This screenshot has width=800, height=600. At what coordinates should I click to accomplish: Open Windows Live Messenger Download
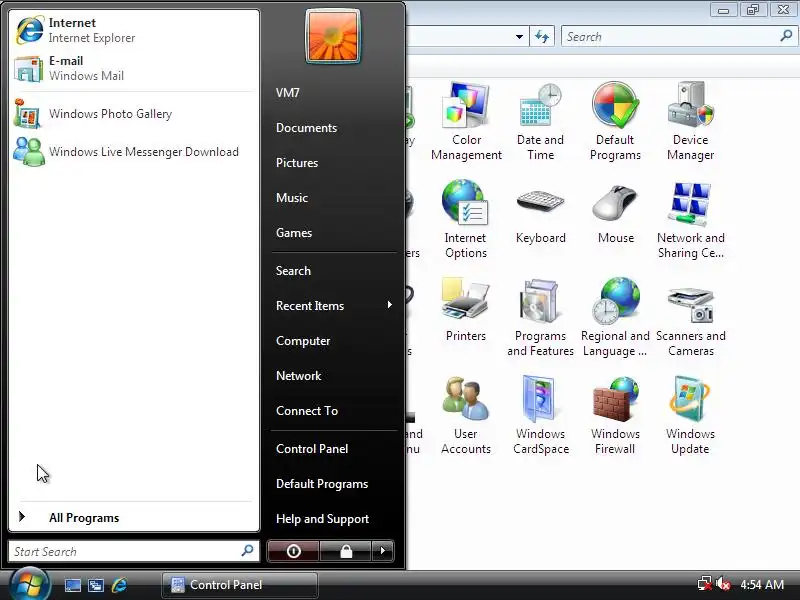tap(134, 152)
